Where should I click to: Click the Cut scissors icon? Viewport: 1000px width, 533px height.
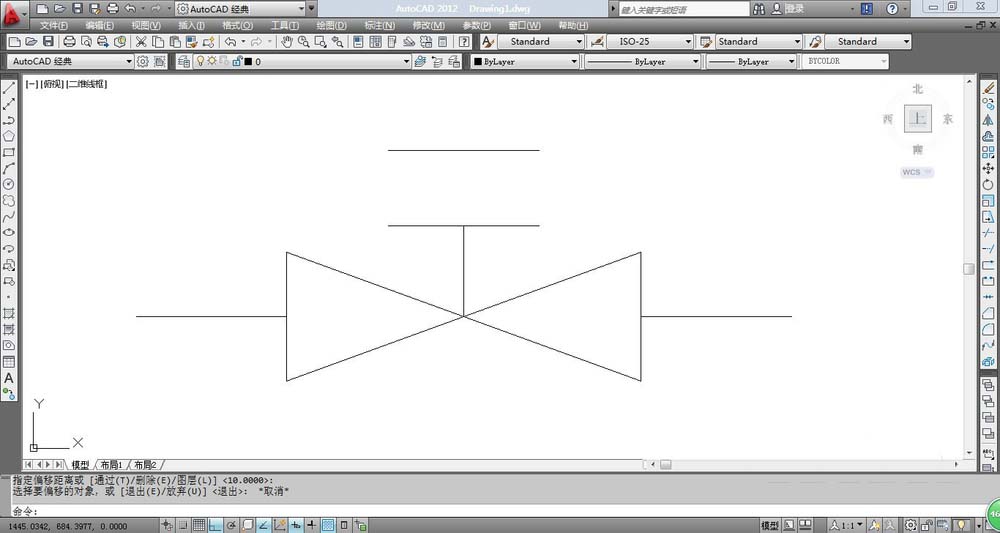click(x=141, y=41)
